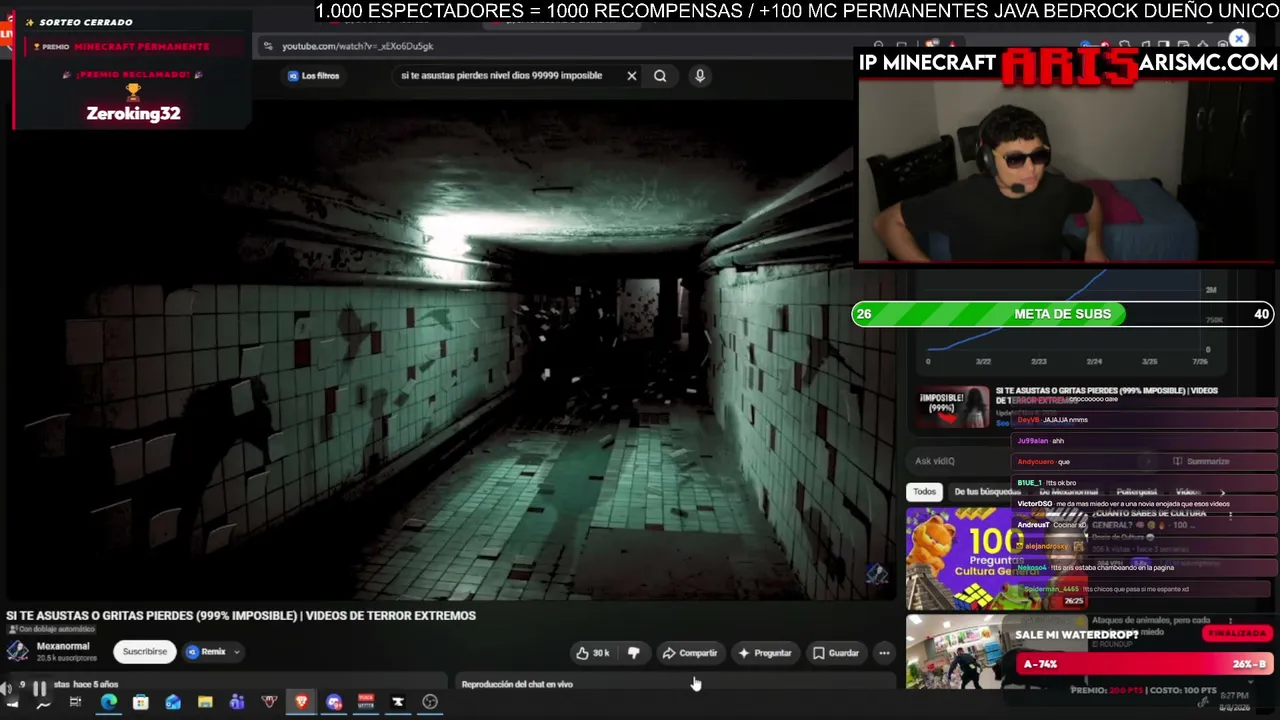Image resolution: width=1280 pixels, height=720 pixels.
Task: Click the 'Reproducción del chat en vivo' panel
Action: pyautogui.click(x=677, y=684)
